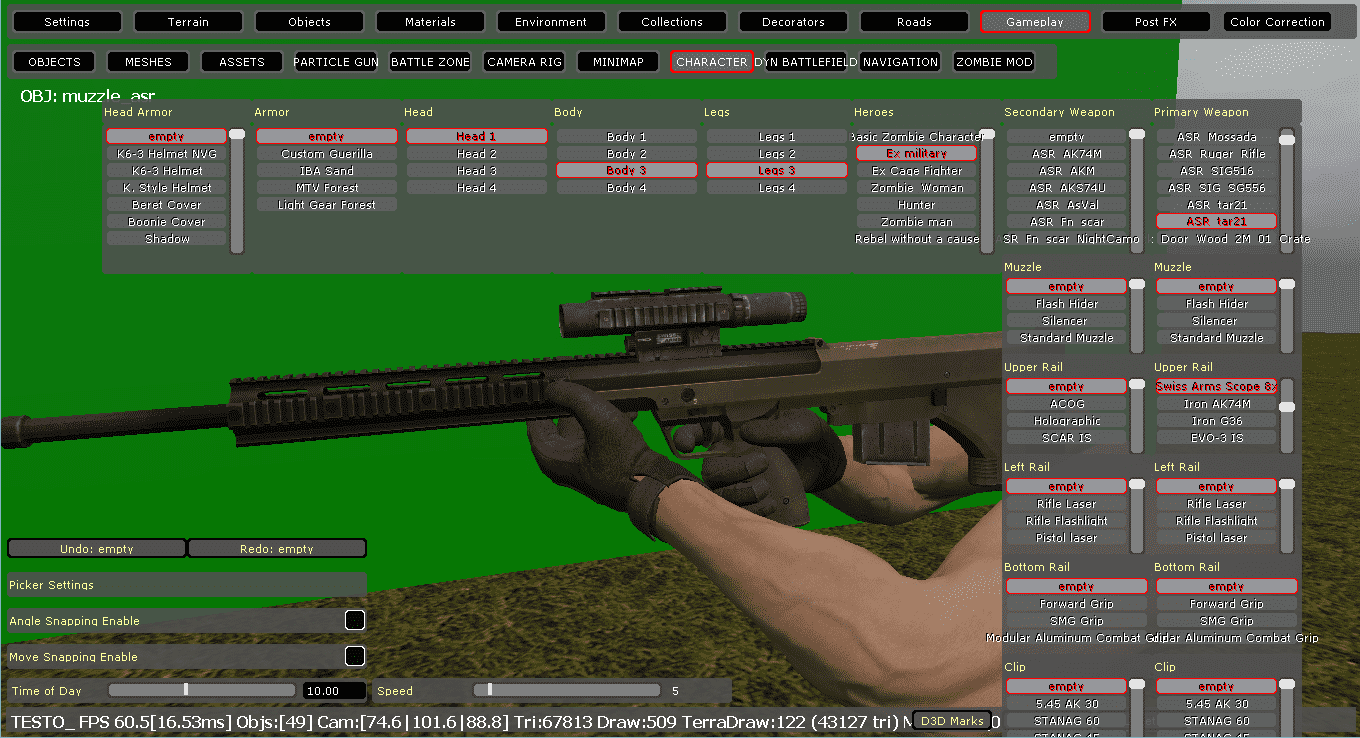Image resolution: width=1360 pixels, height=738 pixels.
Task: Select the Beret Cover head armor
Action: [x=167, y=205]
